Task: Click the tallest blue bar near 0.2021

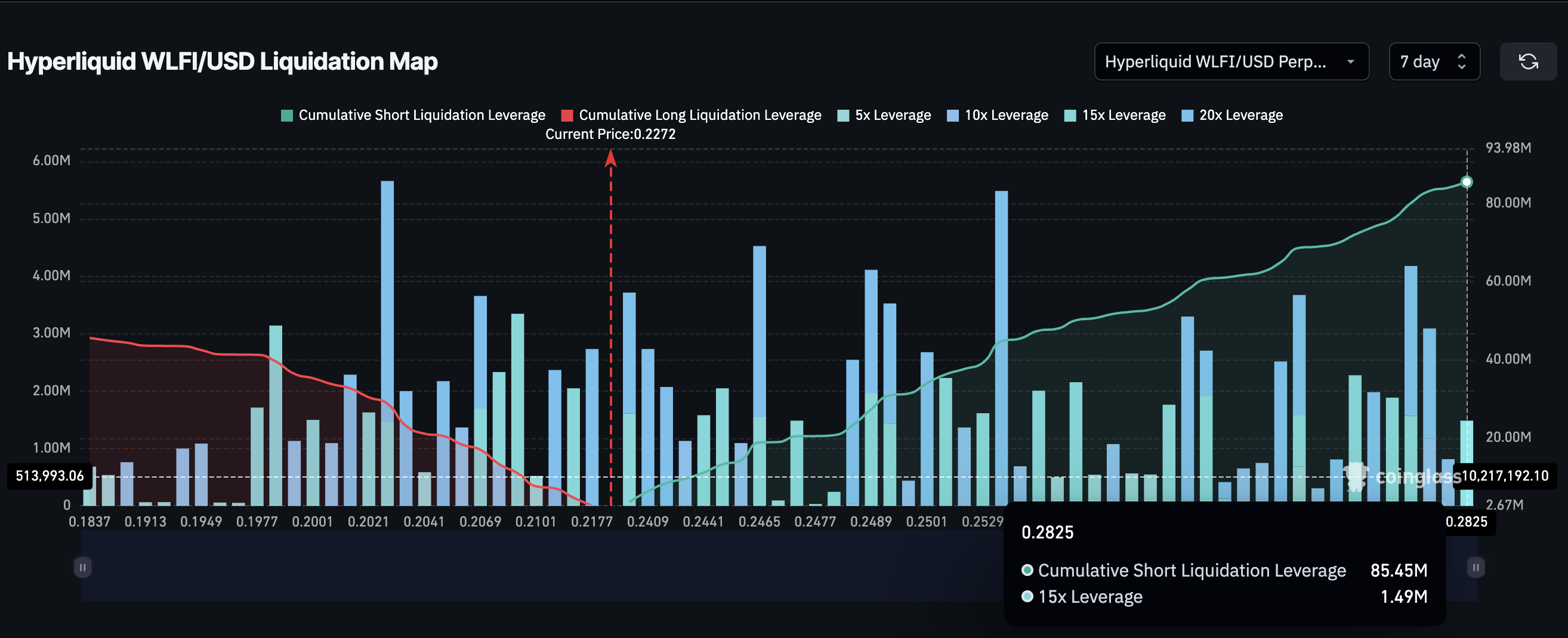Action: click(x=387, y=304)
